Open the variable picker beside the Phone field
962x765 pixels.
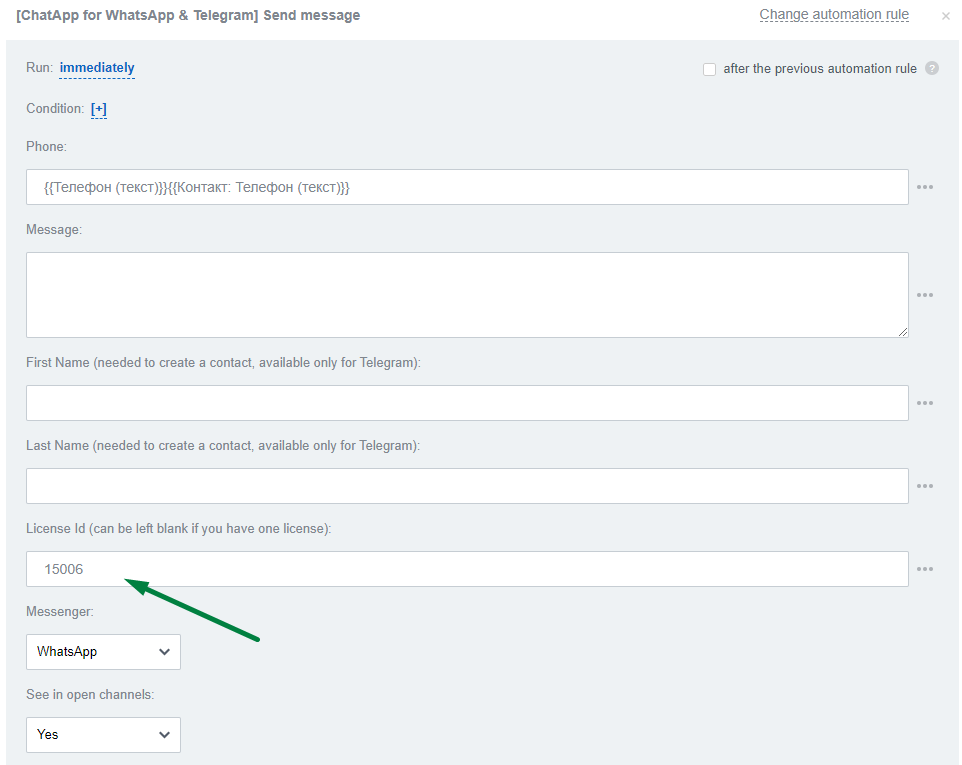point(925,187)
